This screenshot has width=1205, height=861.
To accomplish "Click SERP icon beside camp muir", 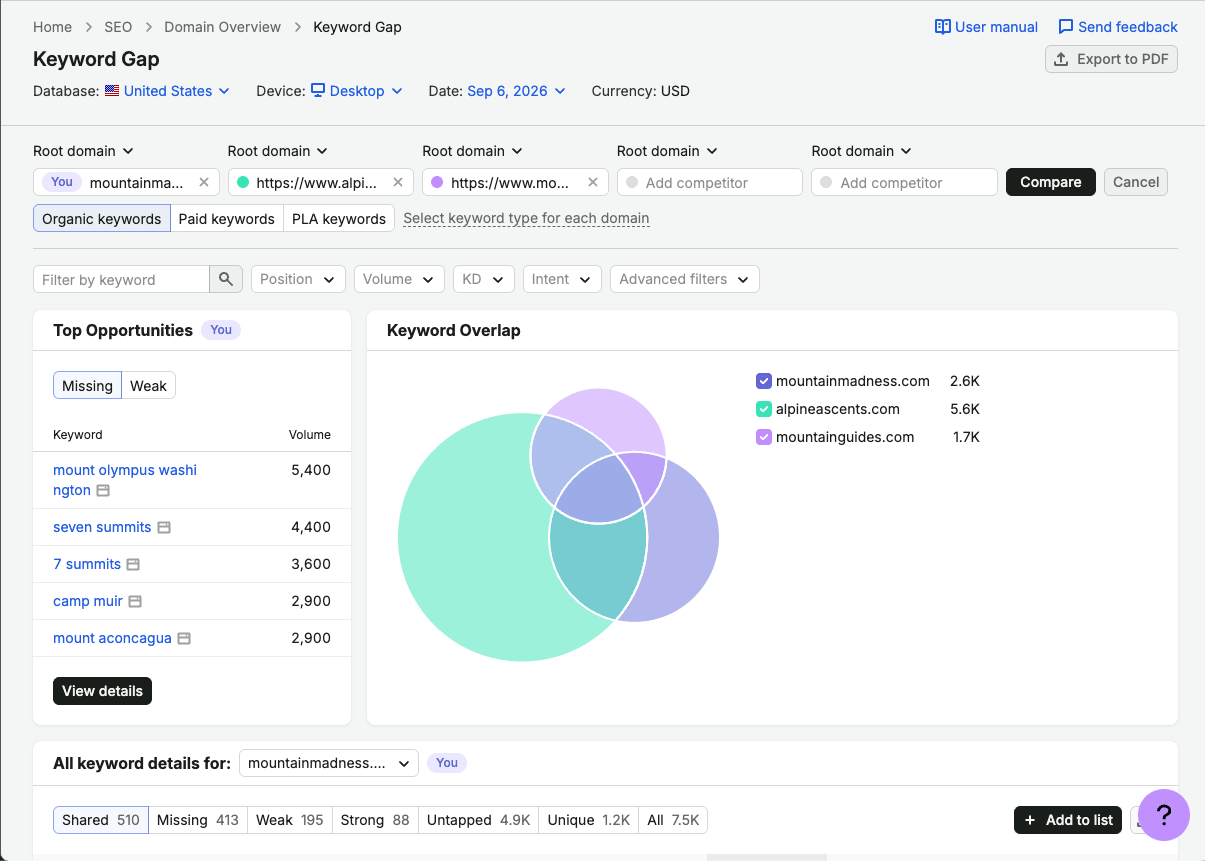I will (135, 601).
